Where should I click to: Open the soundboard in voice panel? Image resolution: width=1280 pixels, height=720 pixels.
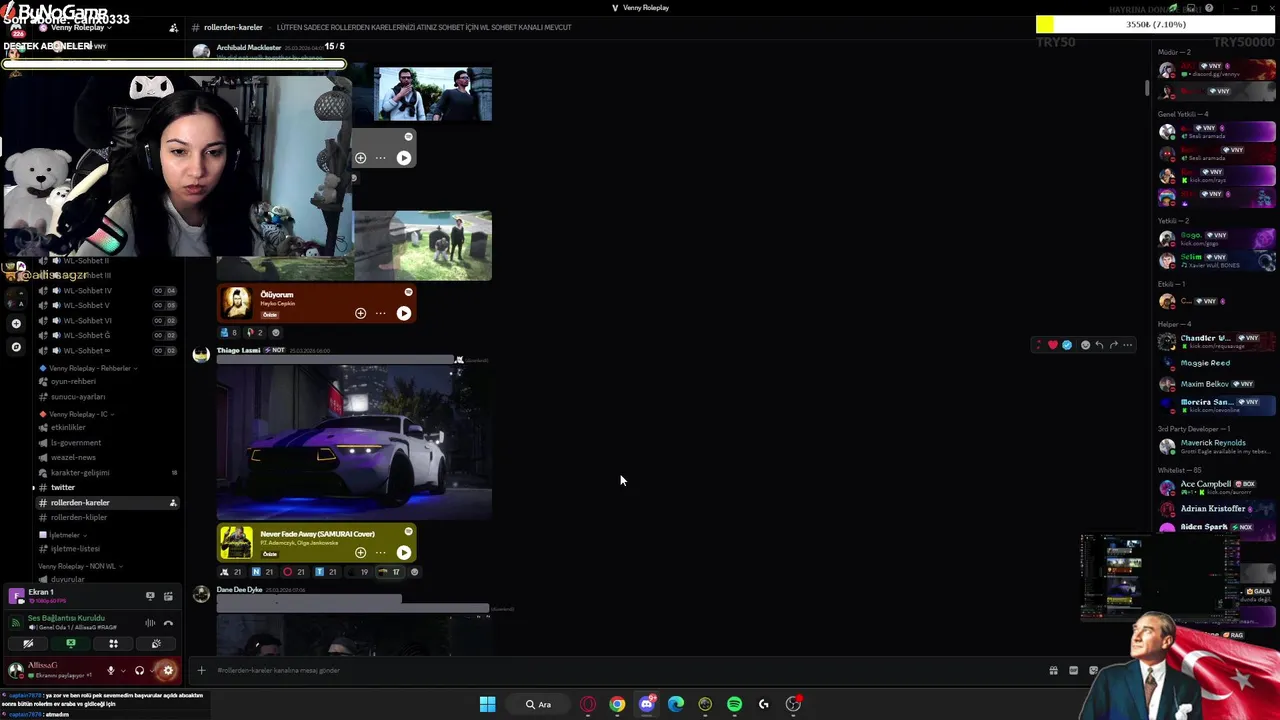156,644
